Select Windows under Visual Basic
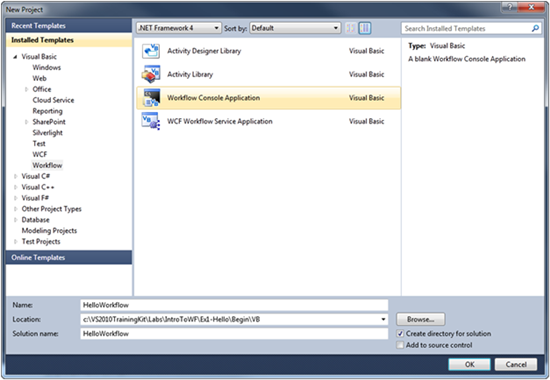550x380 pixels. [x=47, y=67]
